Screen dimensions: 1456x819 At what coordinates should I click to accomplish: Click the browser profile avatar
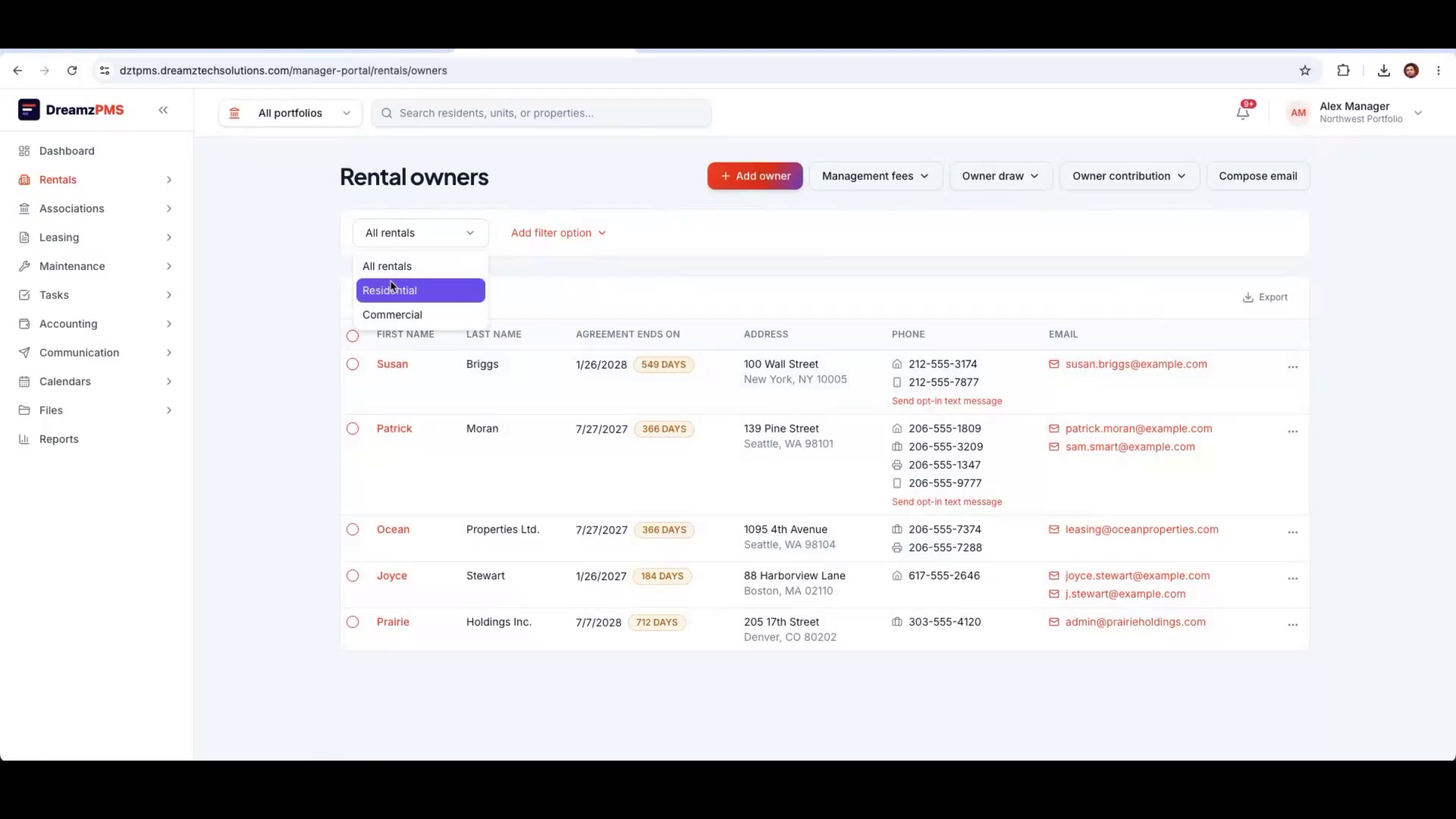coord(1411,70)
